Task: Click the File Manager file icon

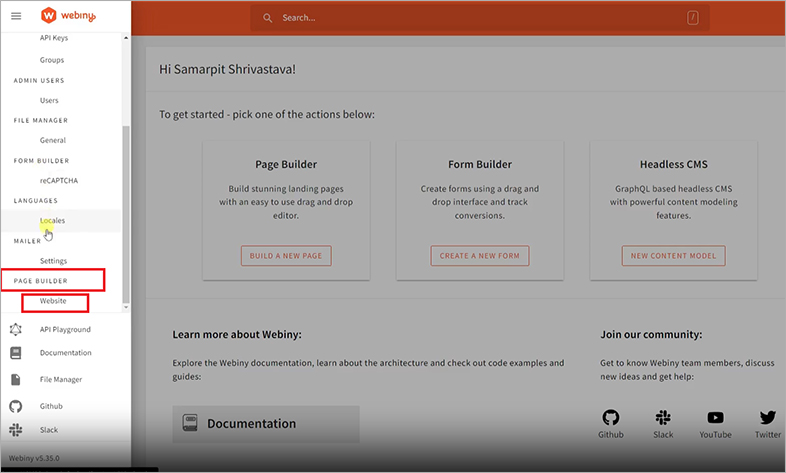Action: click(16, 379)
